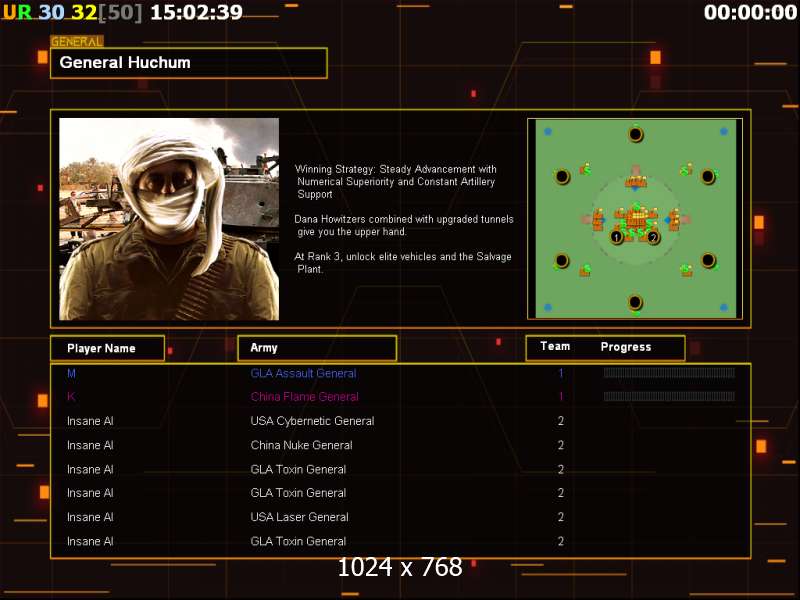
Task: Click the GLA Assault General army entry
Action: click(304, 373)
